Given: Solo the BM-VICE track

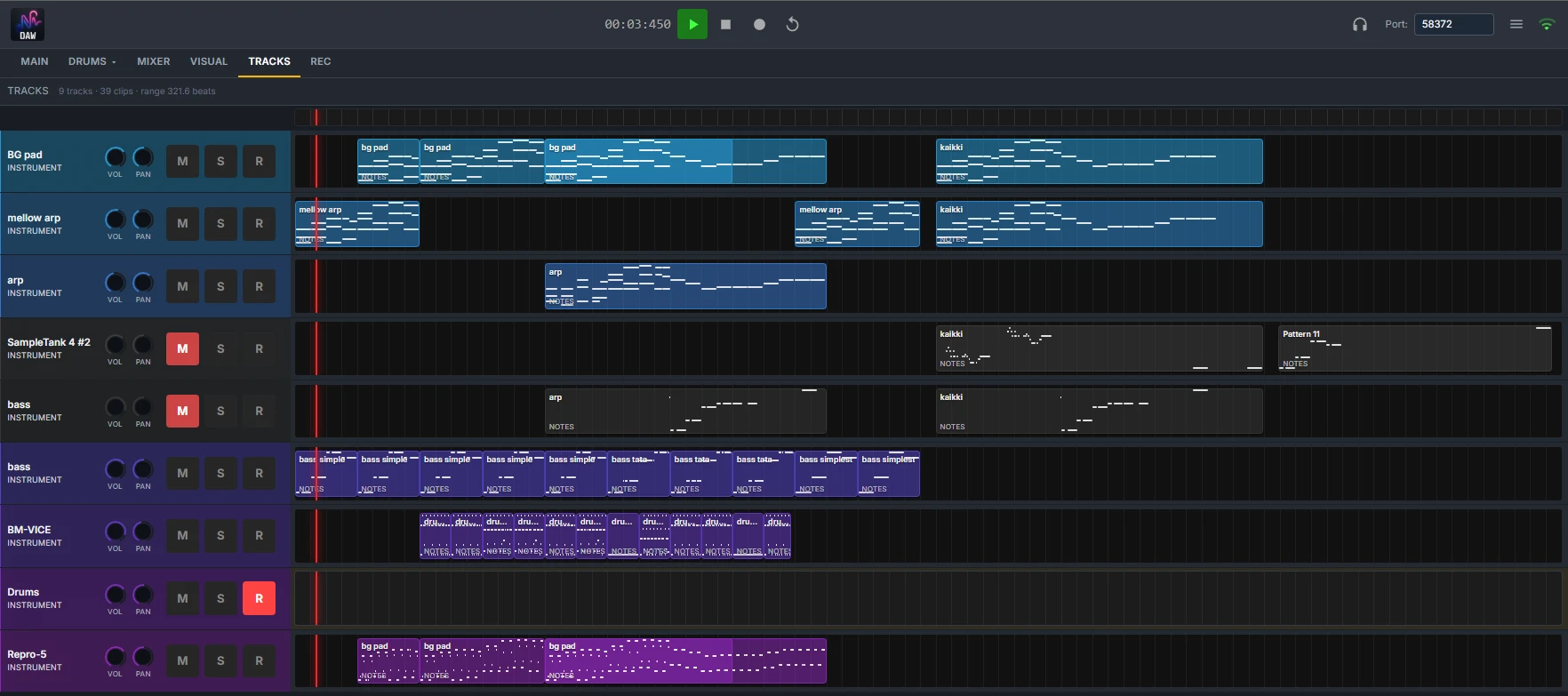Looking at the screenshot, I should pyautogui.click(x=220, y=536).
